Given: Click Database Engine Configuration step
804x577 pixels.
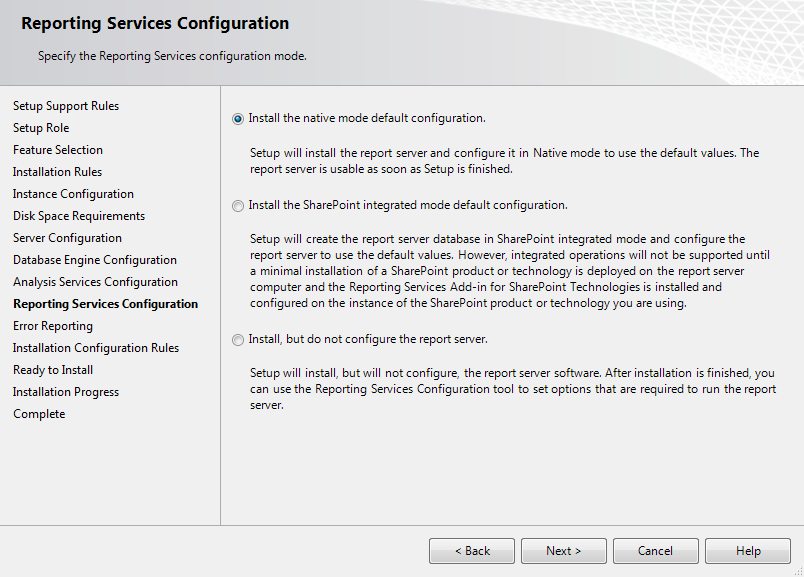Looking at the screenshot, I should (x=95, y=260).
